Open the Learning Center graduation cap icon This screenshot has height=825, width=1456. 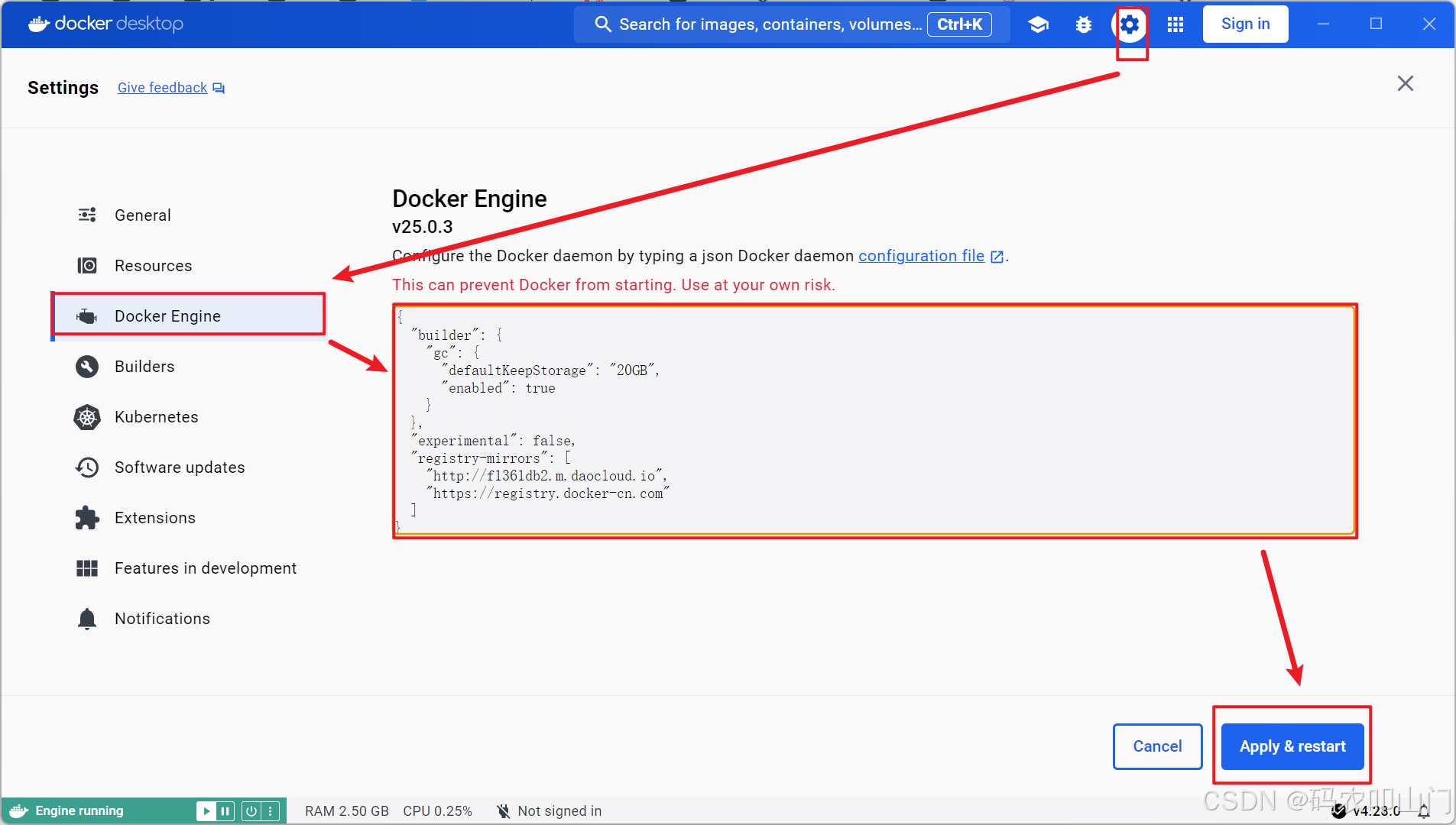(x=1038, y=24)
